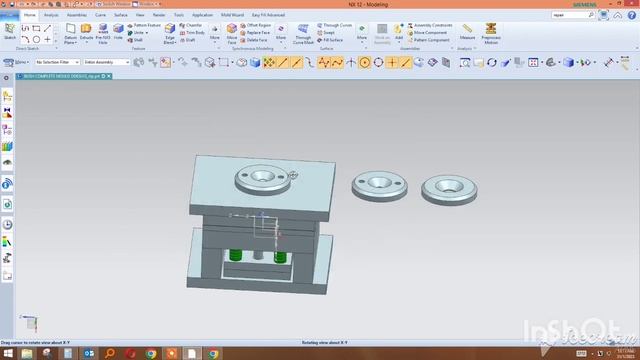Click the Rotate view icon

click(x=492, y=62)
